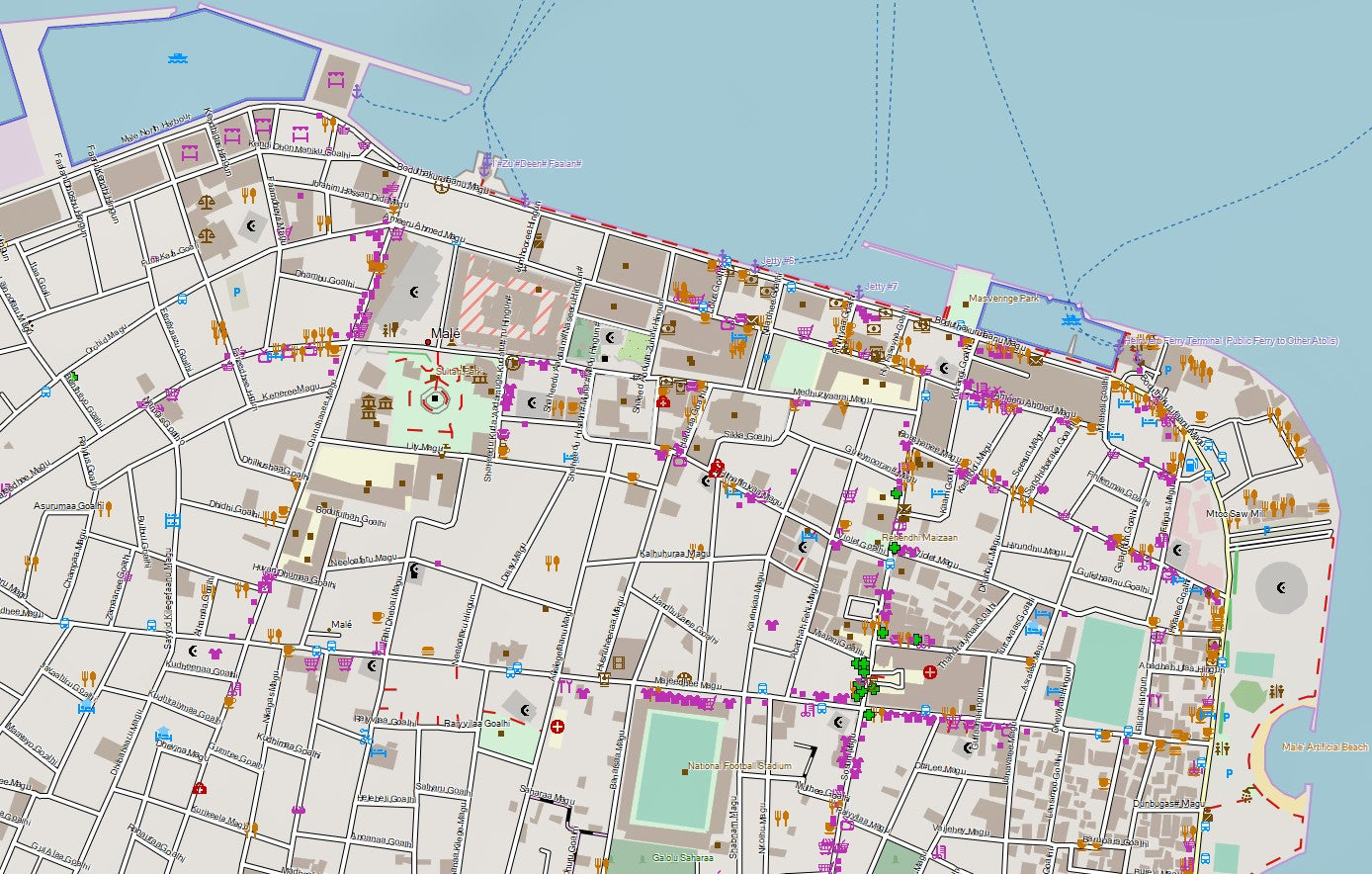Click the anchor icon beside the northwest pier
This screenshot has width=1372, height=874.
click(x=359, y=92)
